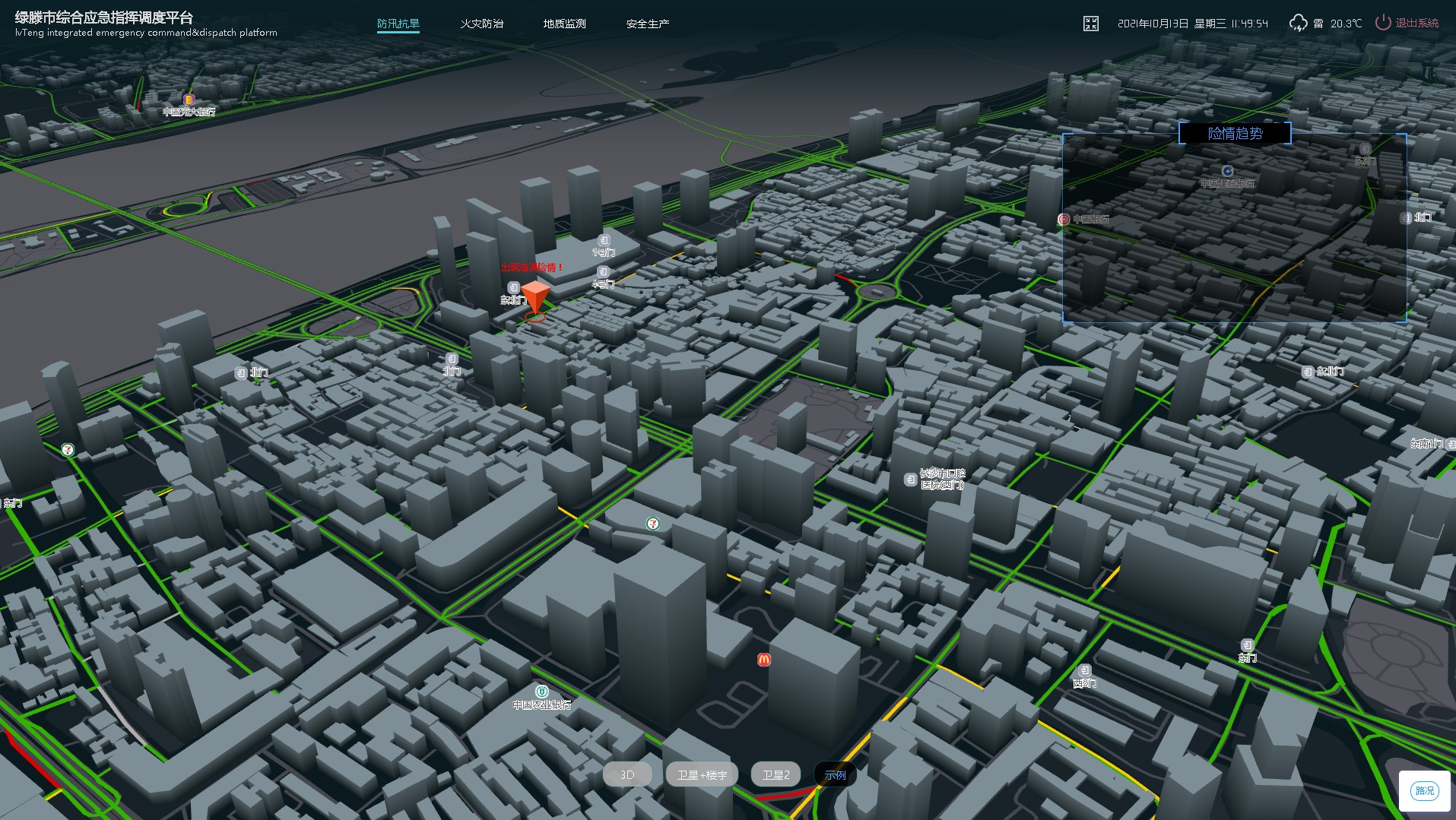Click the thunderstorm weather icon
Image resolution: width=1456 pixels, height=820 pixels.
pos(1298,24)
